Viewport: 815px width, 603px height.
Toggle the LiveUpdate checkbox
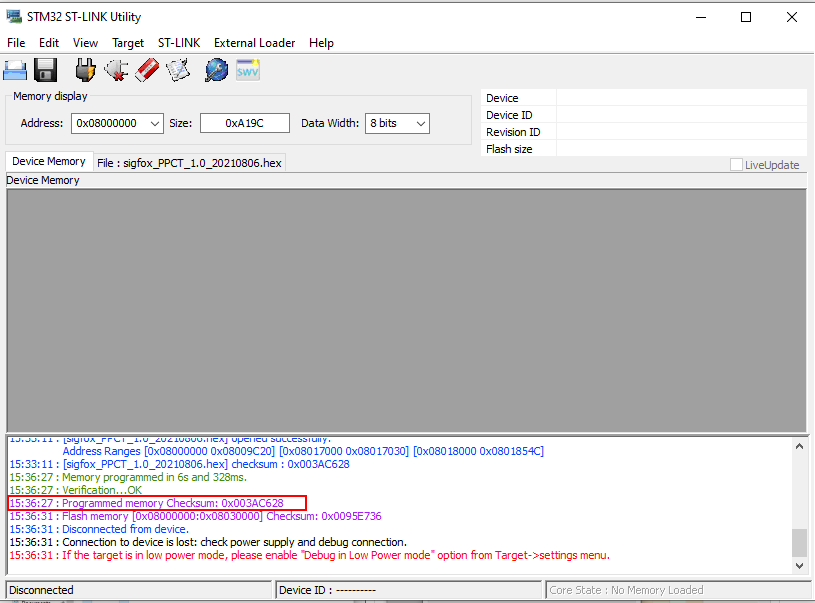[736, 165]
